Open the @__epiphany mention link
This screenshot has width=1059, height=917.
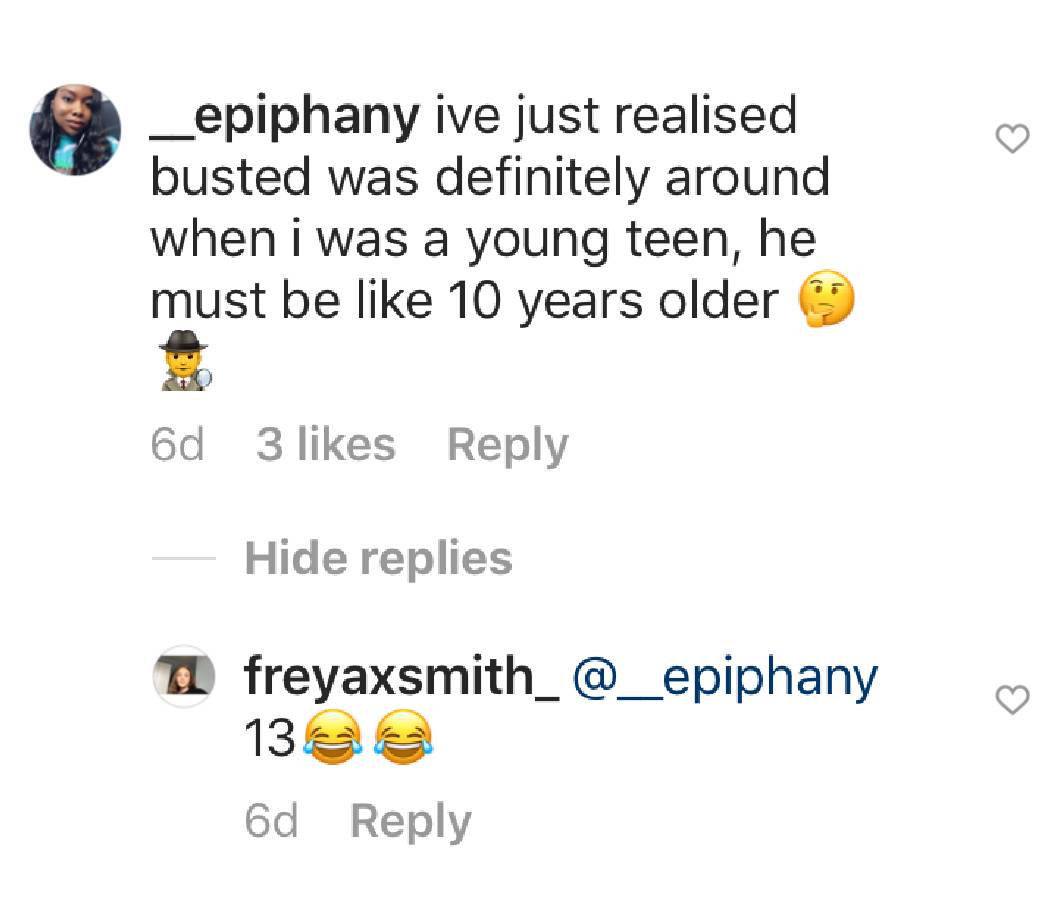tap(725, 678)
